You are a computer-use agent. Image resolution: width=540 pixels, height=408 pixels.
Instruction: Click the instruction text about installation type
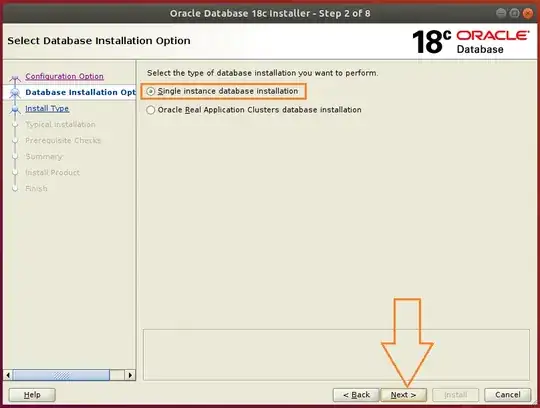pos(262,73)
